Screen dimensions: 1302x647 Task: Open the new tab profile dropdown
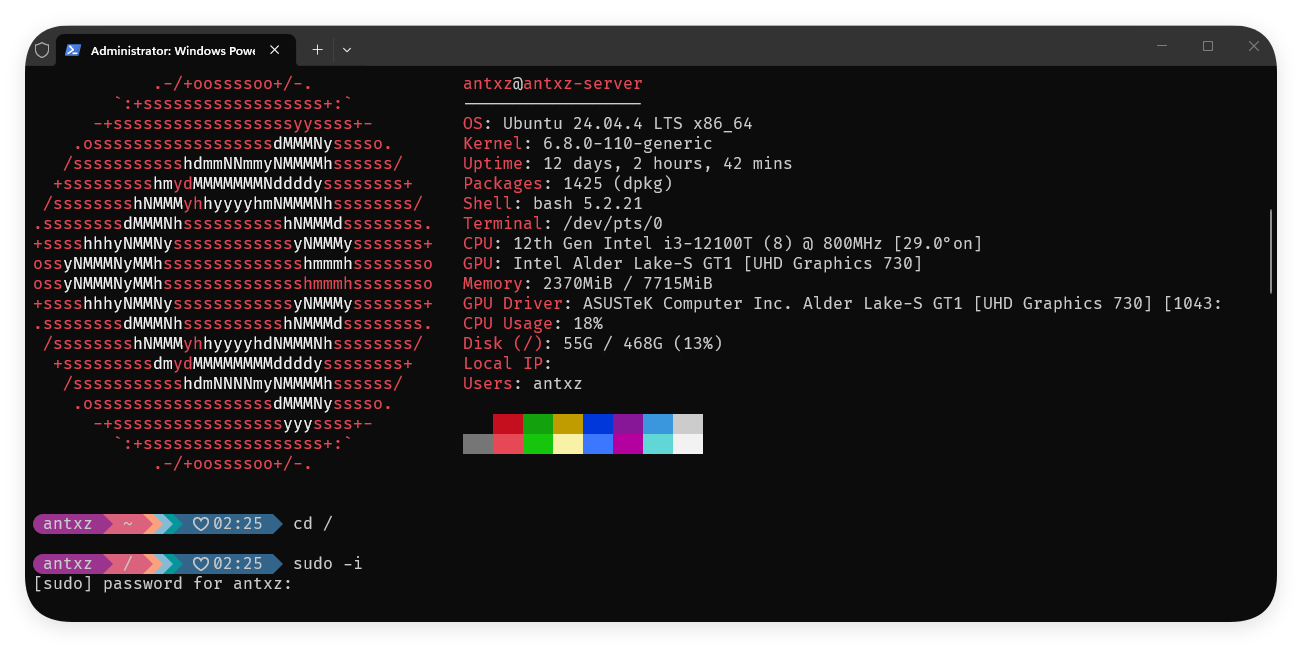click(347, 49)
